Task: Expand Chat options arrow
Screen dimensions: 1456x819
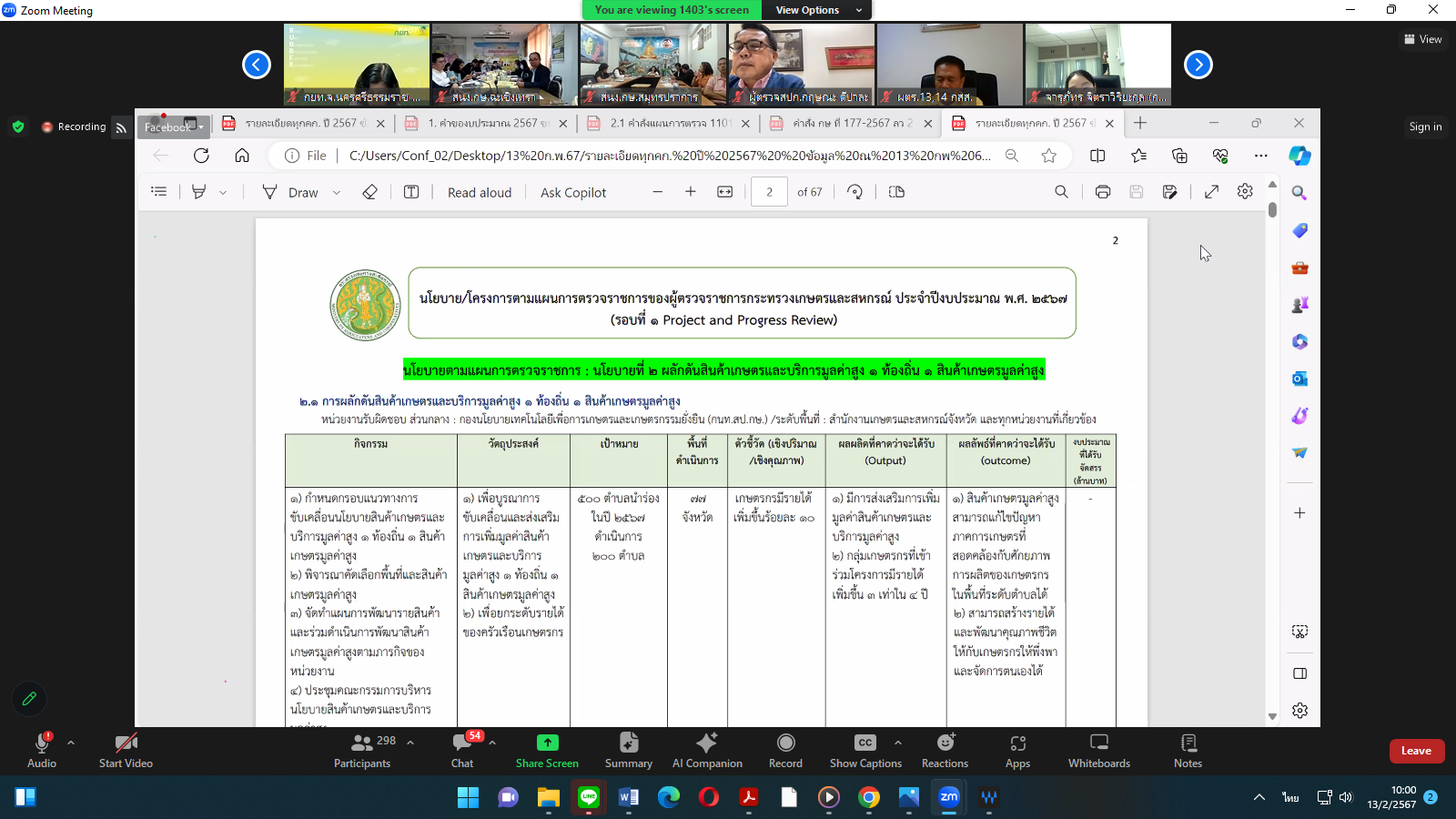Action: [492, 743]
